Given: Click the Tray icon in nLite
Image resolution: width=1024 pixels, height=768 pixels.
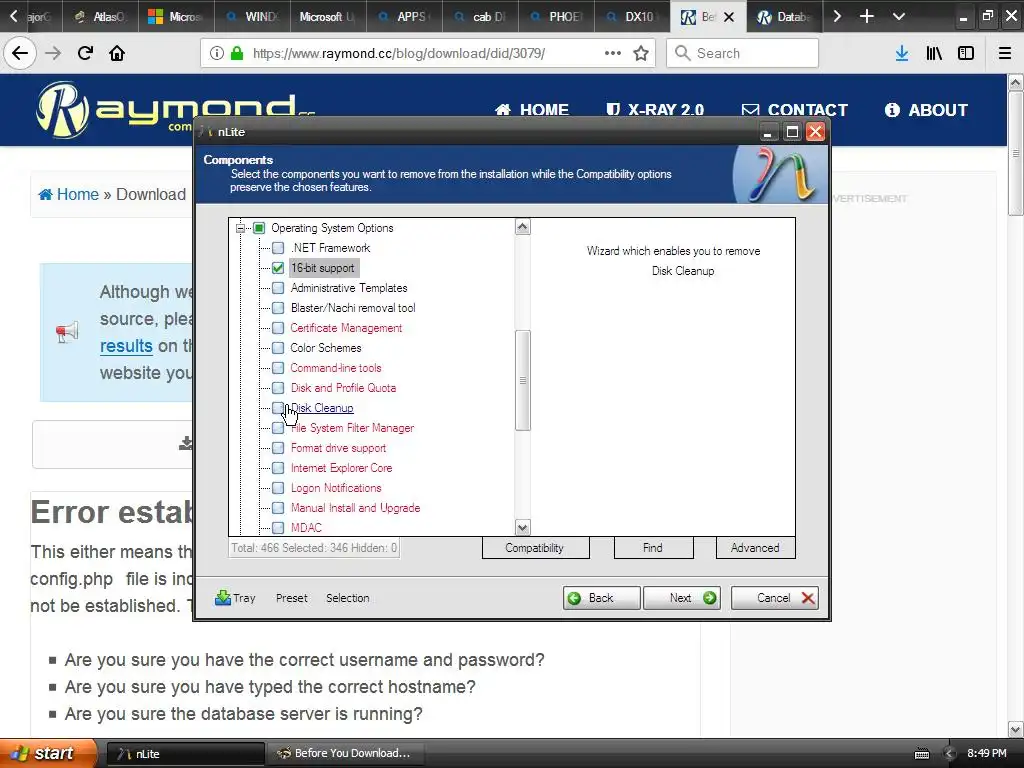Looking at the screenshot, I should click(235, 598).
